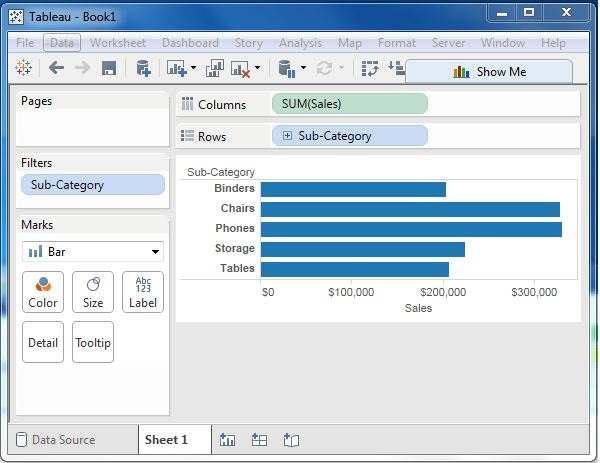Click the Add New Data Source icon
Image resolution: width=600 pixels, height=463 pixels.
click(x=143, y=68)
